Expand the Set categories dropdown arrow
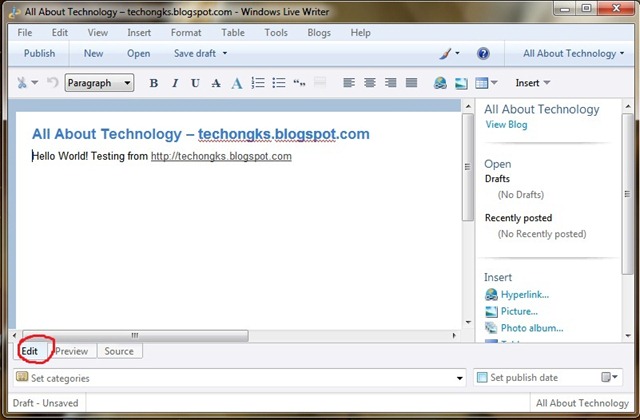Image resolution: width=640 pixels, height=420 pixels. point(460,378)
